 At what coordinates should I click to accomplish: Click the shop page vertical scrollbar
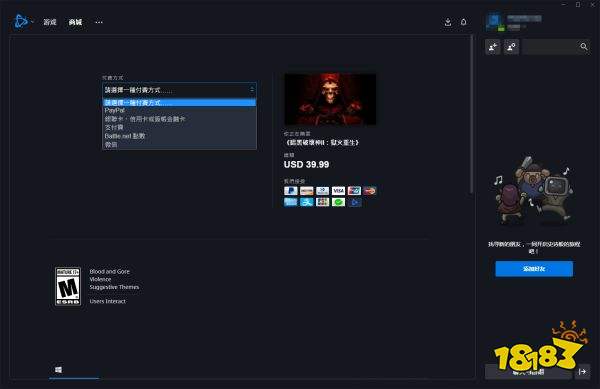tap(472, 115)
